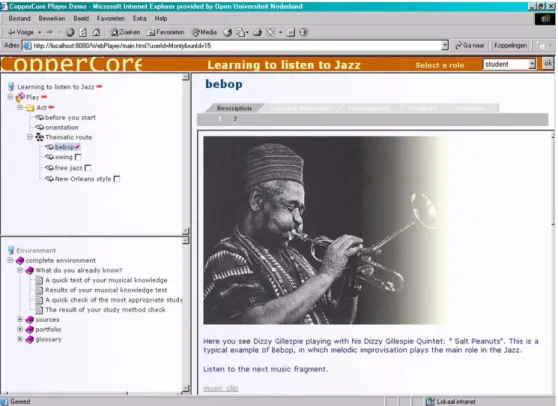Open the Vorige back history dropdown arrow
558x406 pixels.
click(40, 32)
